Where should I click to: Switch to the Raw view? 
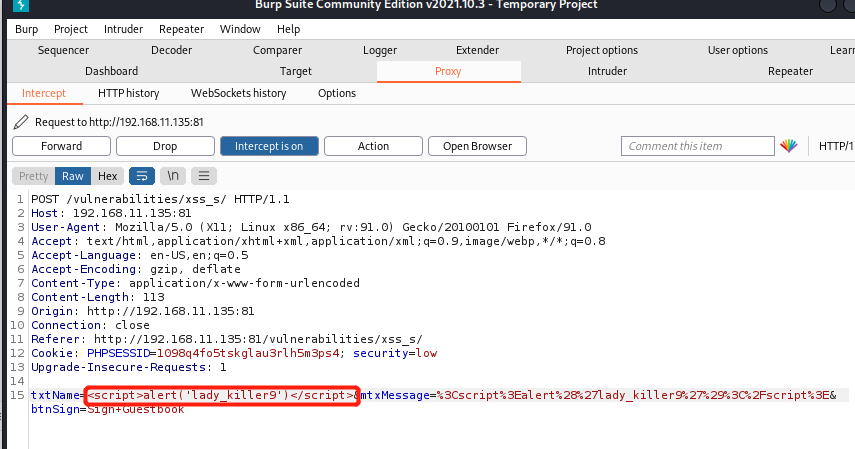(73, 176)
